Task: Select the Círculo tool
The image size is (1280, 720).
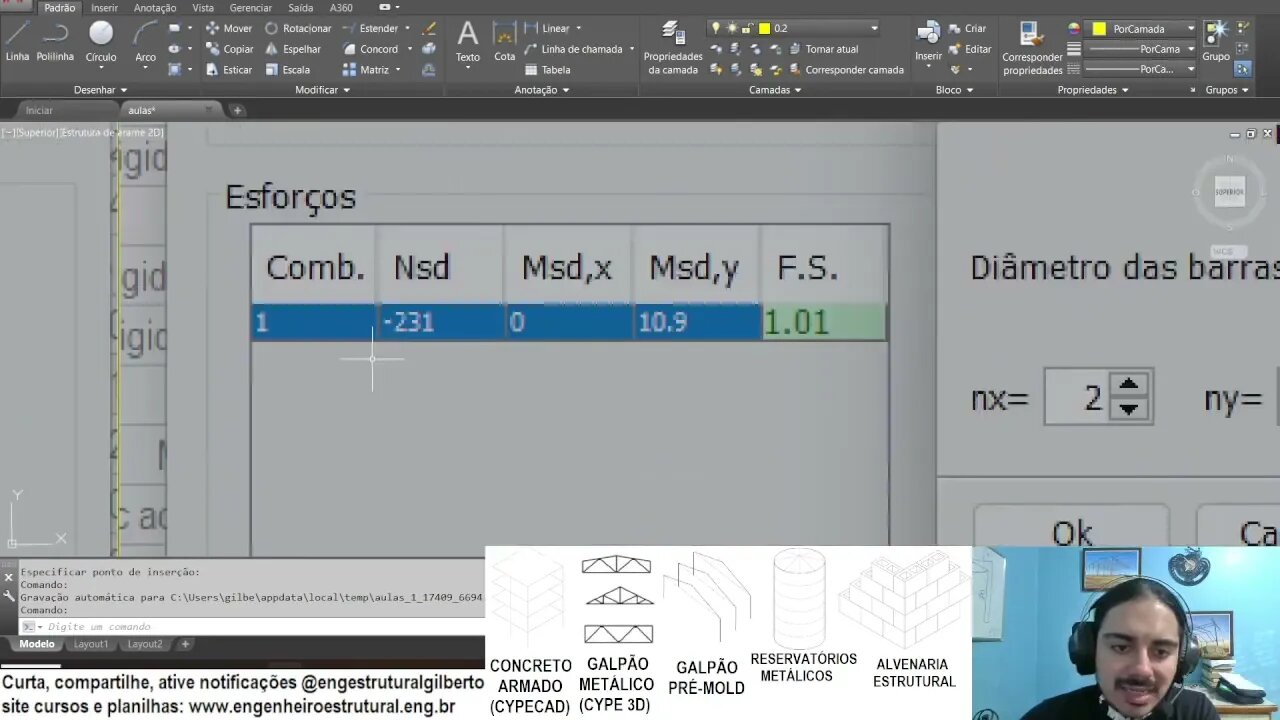Action: 101,42
